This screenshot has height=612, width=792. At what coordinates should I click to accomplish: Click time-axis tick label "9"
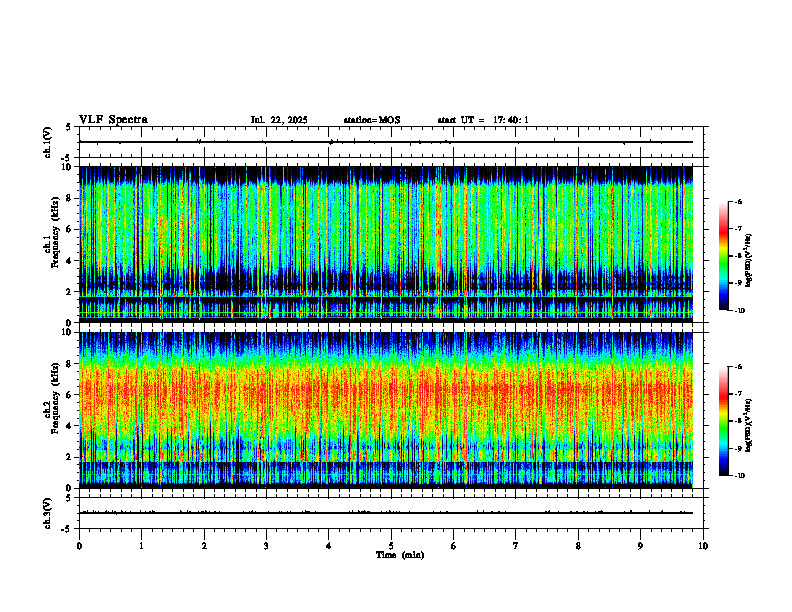[640, 546]
